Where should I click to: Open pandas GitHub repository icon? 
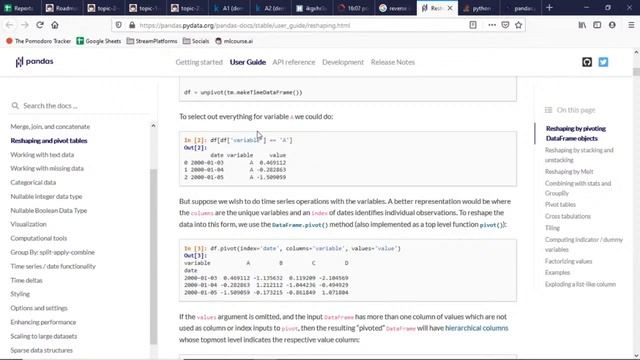(x=587, y=62)
